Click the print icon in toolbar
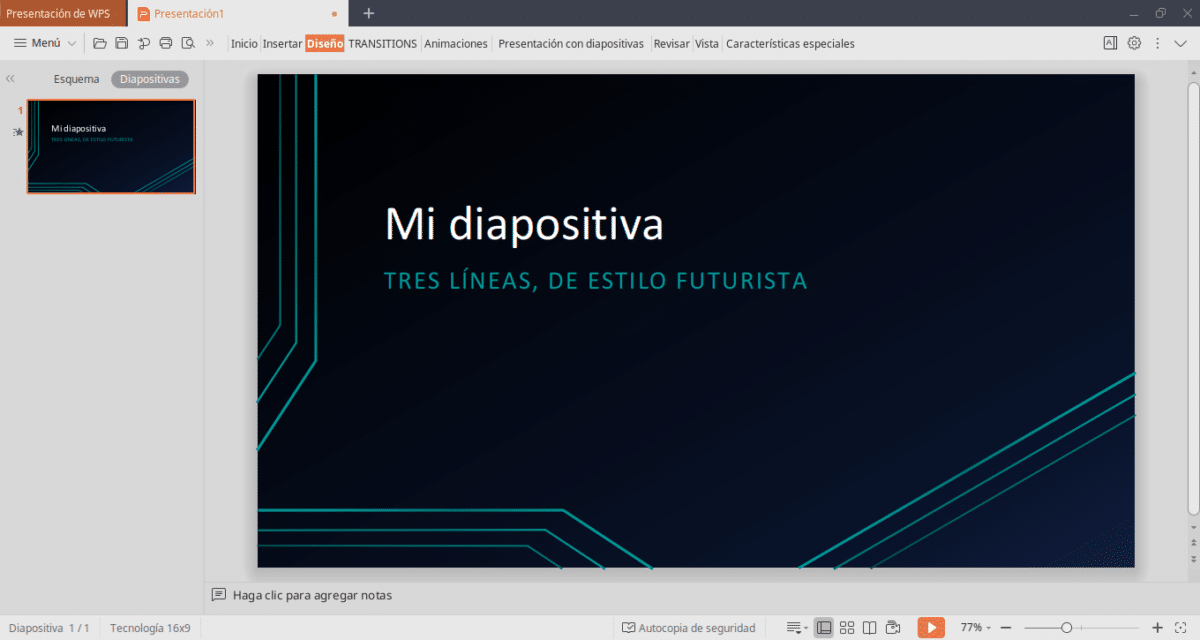The width and height of the screenshot is (1200, 640). tap(166, 43)
